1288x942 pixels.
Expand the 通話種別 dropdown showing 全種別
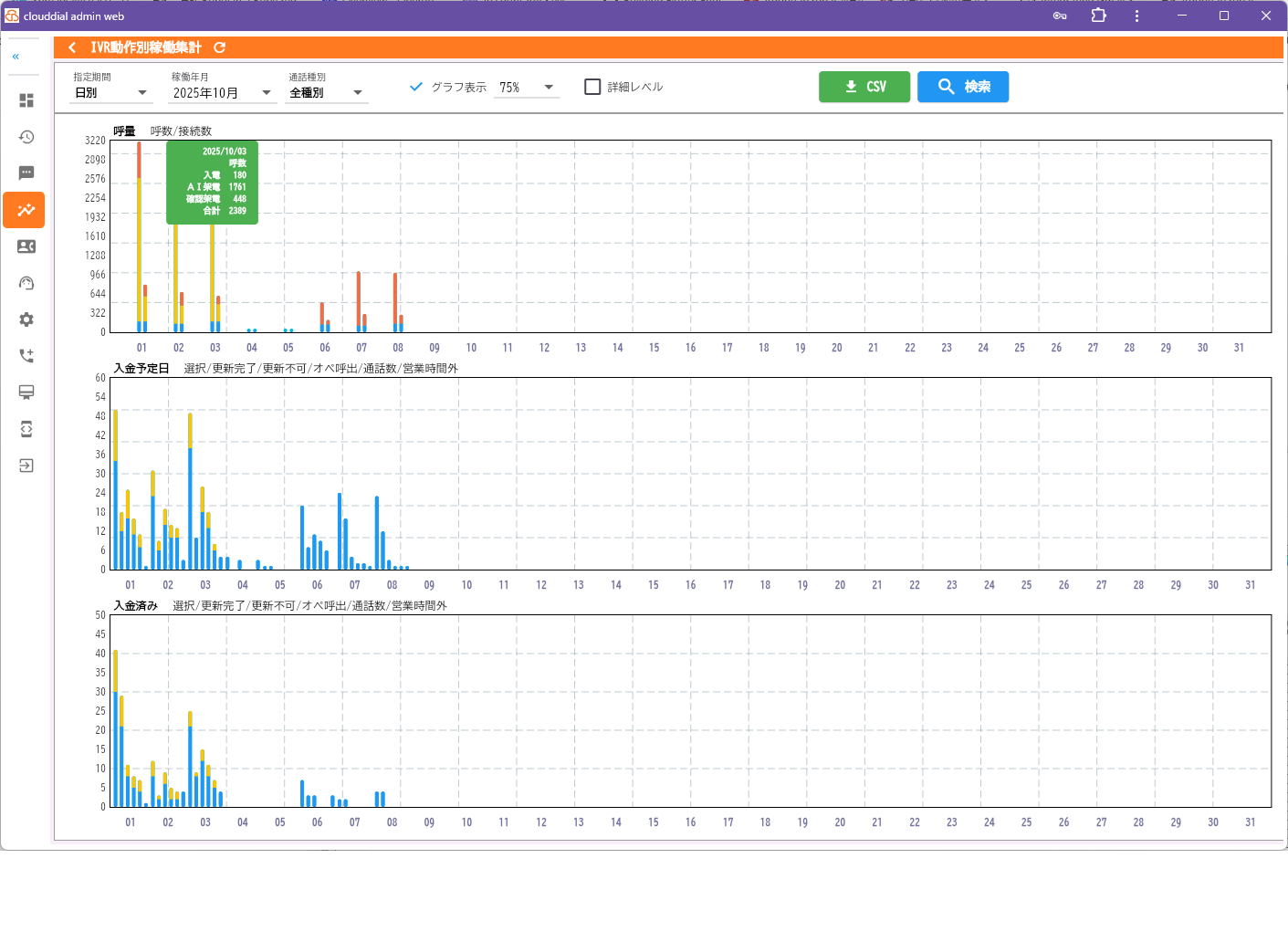click(326, 92)
